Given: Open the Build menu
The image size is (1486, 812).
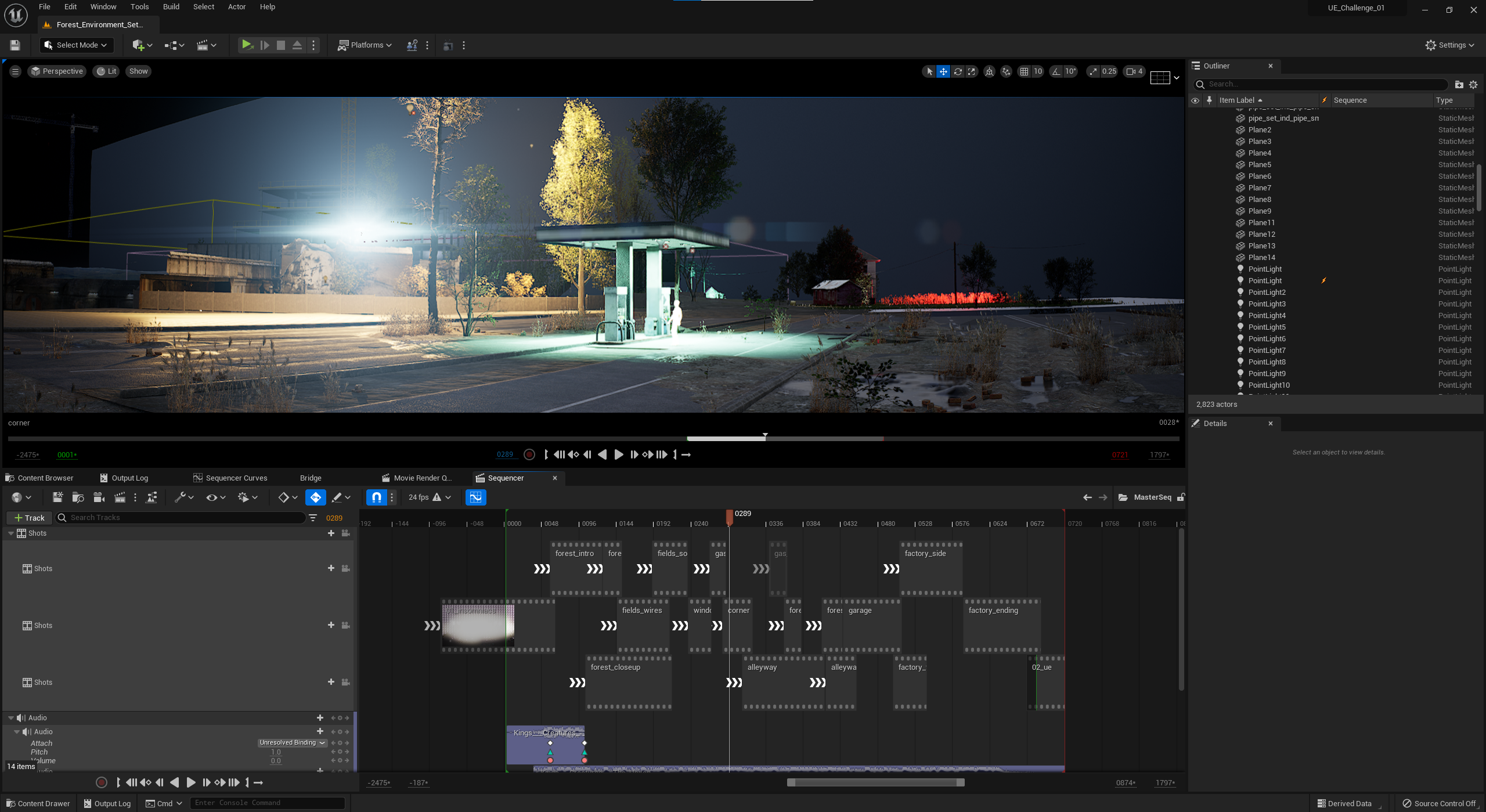Looking at the screenshot, I should (171, 7).
